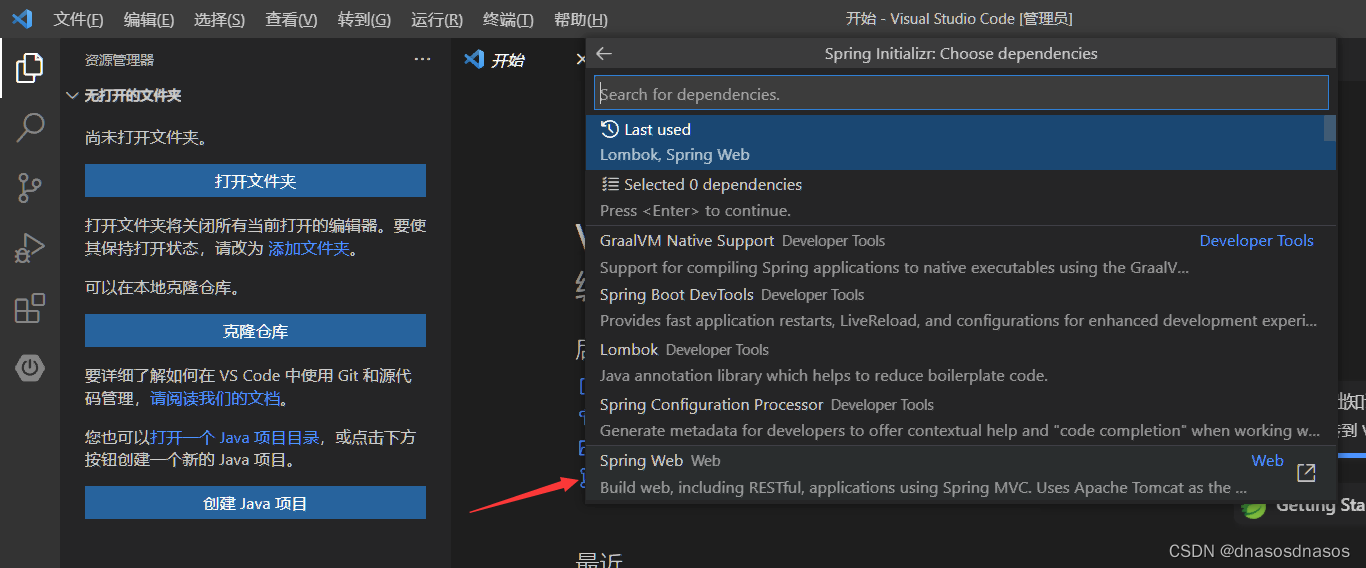Click the dependency list scrollbar thumb

pyautogui.click(x=1329, y=128)
